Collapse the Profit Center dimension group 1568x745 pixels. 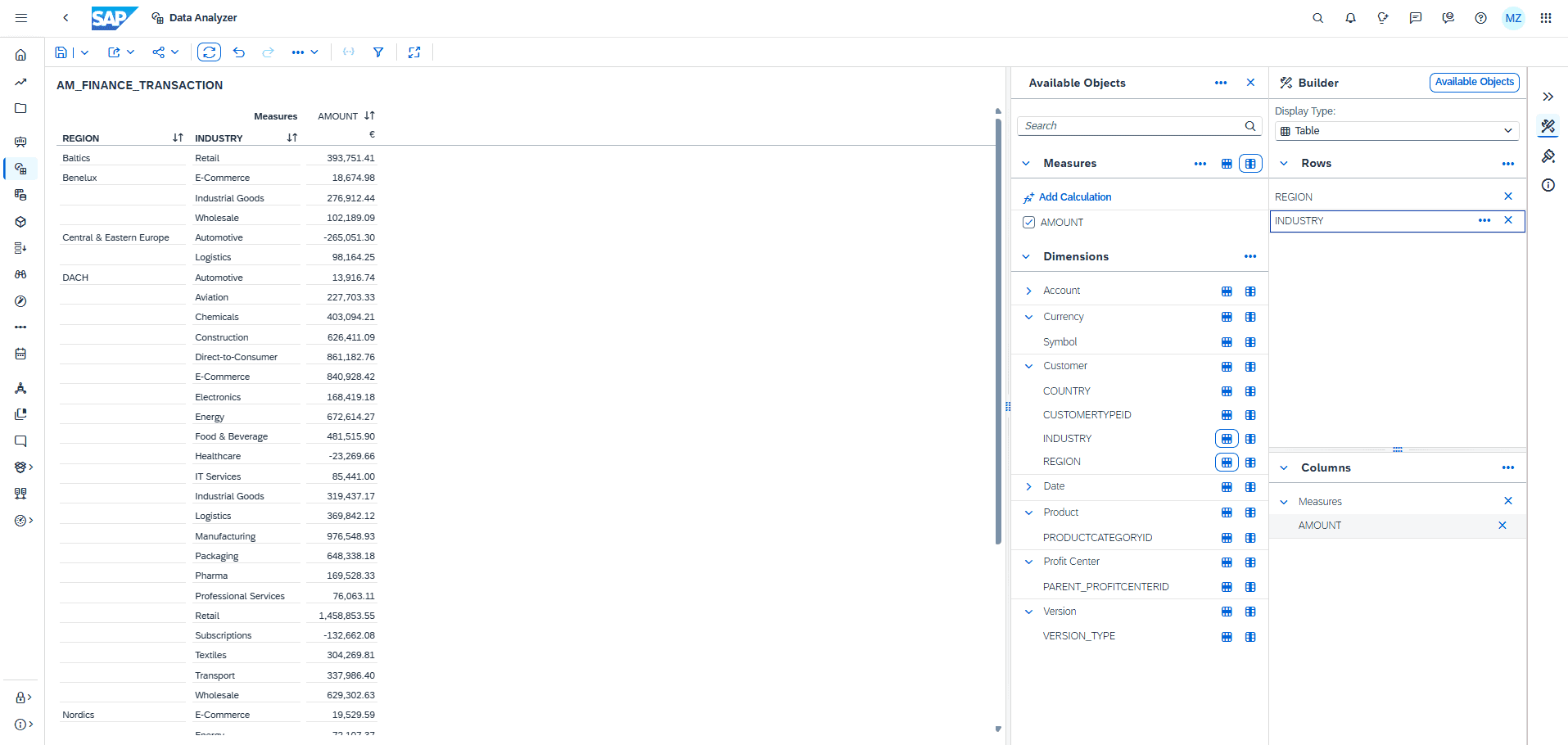pos(1029,562)
